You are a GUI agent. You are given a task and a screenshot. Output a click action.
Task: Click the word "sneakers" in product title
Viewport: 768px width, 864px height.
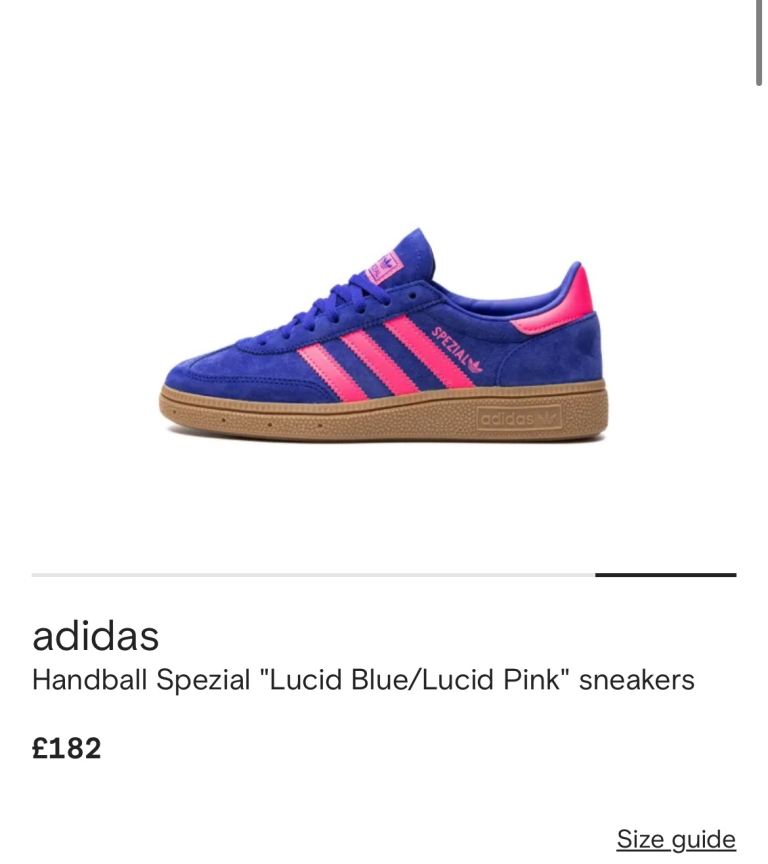(636, 680)
